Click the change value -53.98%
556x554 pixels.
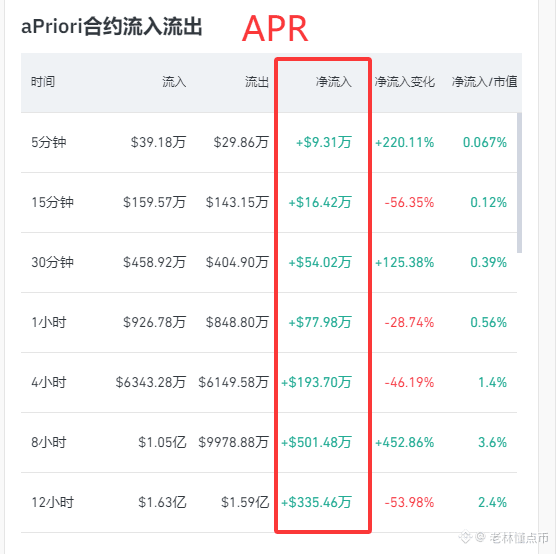click(x=410, y=502)
